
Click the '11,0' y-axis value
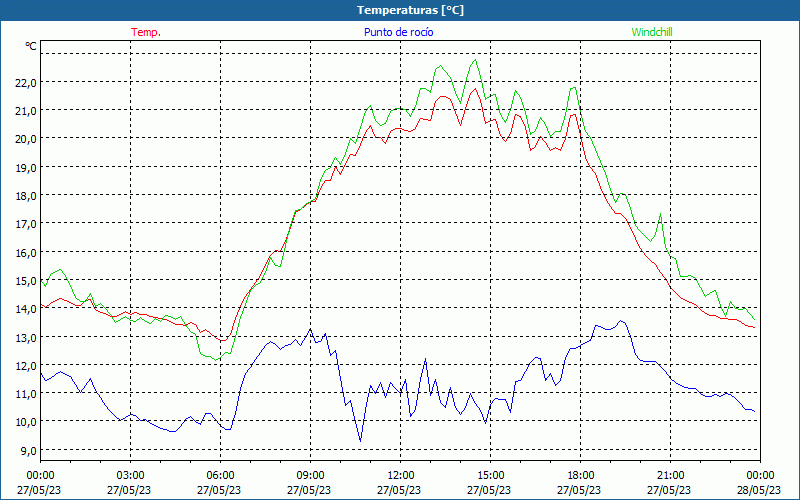pyautogui.click(x=25, y=393)
